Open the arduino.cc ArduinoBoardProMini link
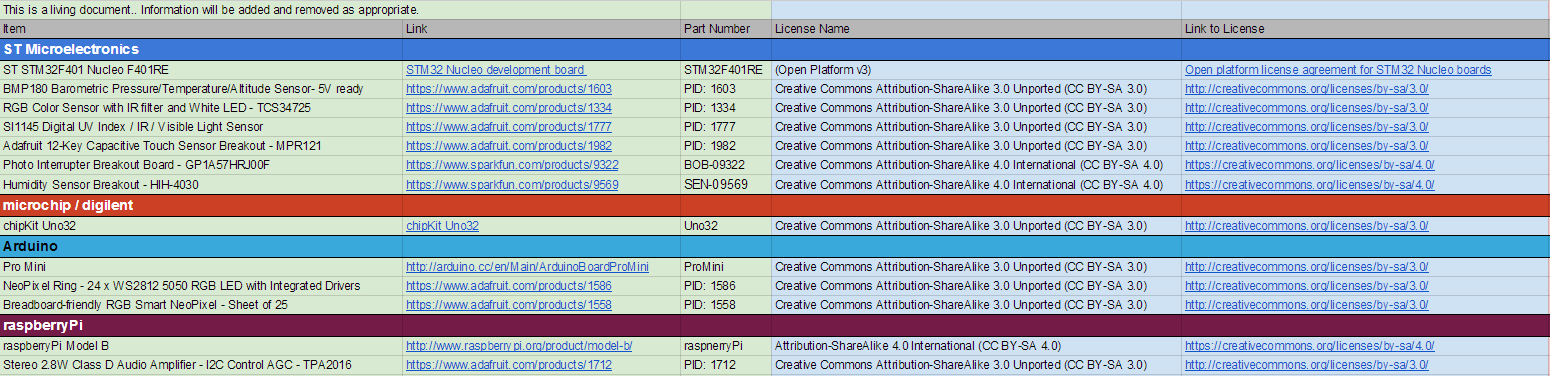 pyautogui.click(x=527, y=267)
